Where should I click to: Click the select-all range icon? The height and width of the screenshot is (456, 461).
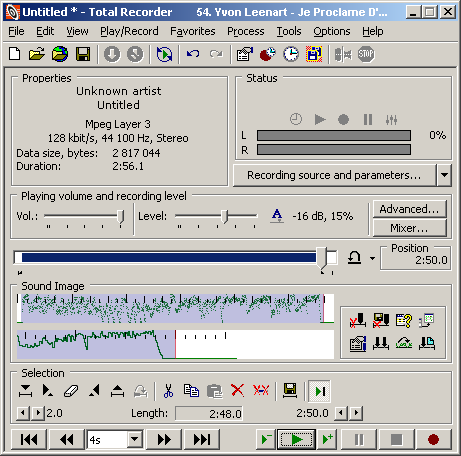[25, 391]
